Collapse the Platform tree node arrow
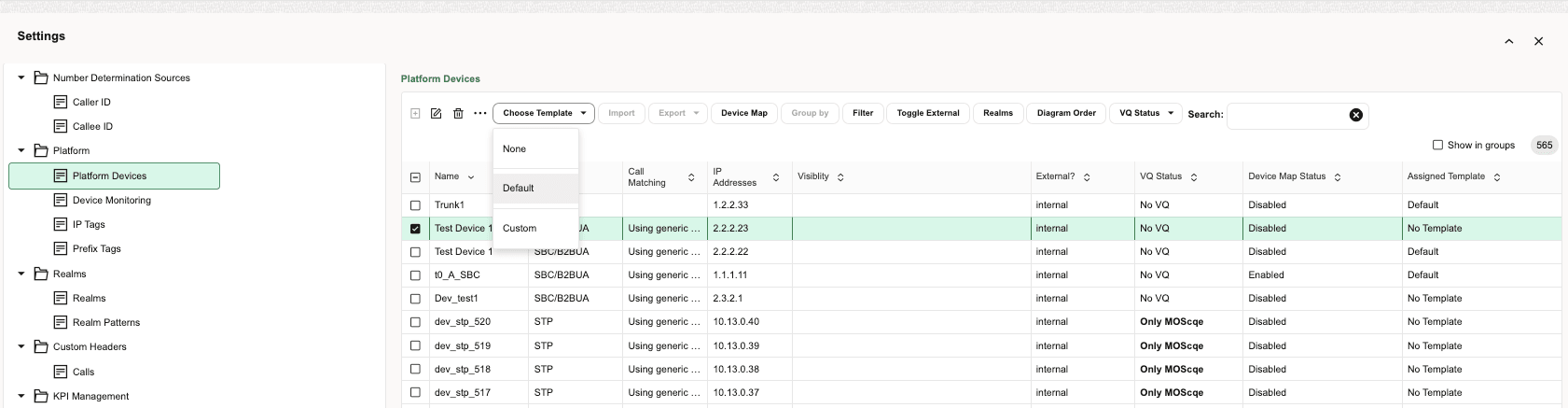The width and height of the screenshot is (1568, 408). (21, 150)
